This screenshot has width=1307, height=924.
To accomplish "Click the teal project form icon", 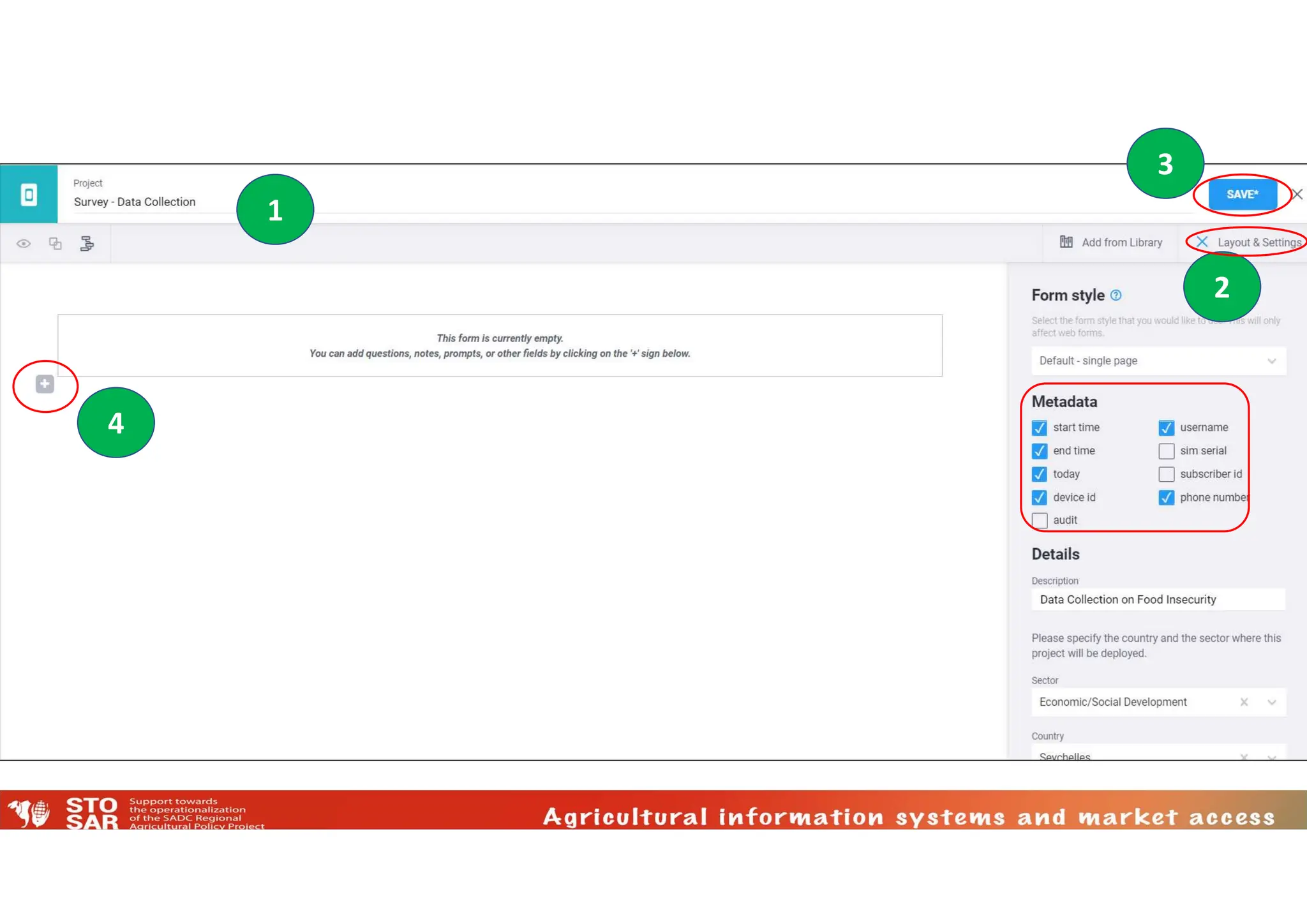I will (29, 195).
